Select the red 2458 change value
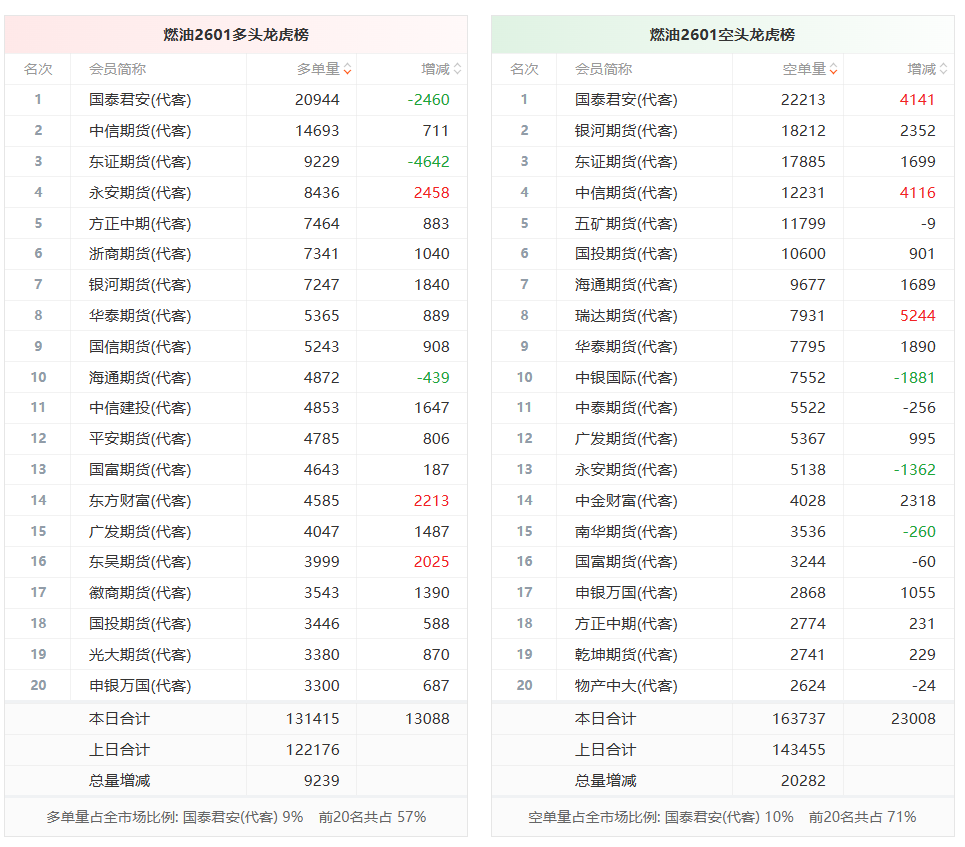This screenshot has height=847, width=965. point(431,193)
